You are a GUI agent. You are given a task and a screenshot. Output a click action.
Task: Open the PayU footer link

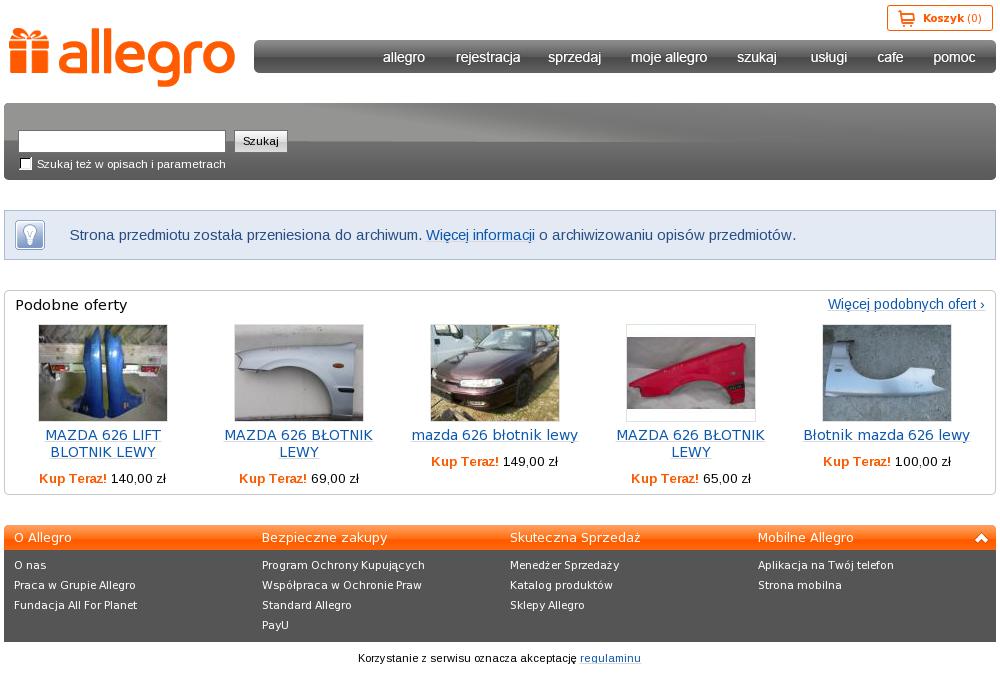(x=276, y=625)
